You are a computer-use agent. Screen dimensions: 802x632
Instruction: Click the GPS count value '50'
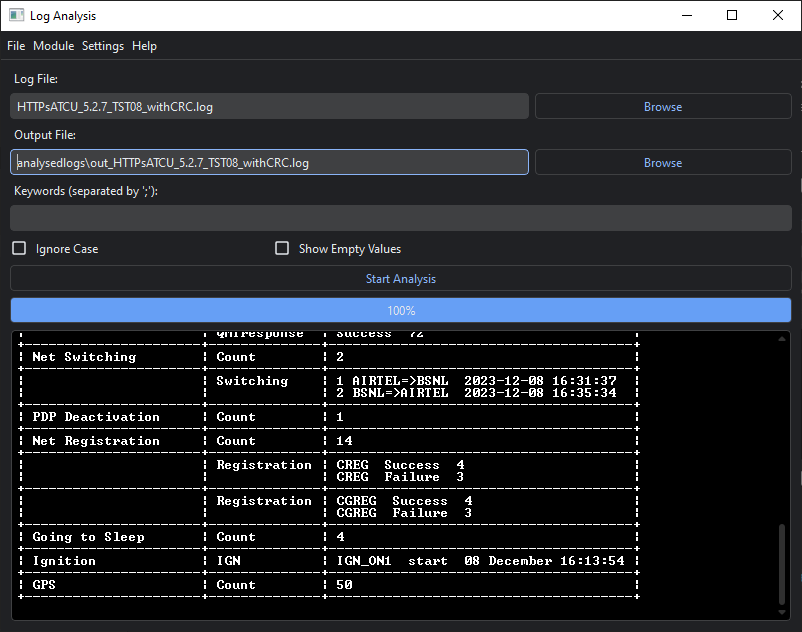344,585
